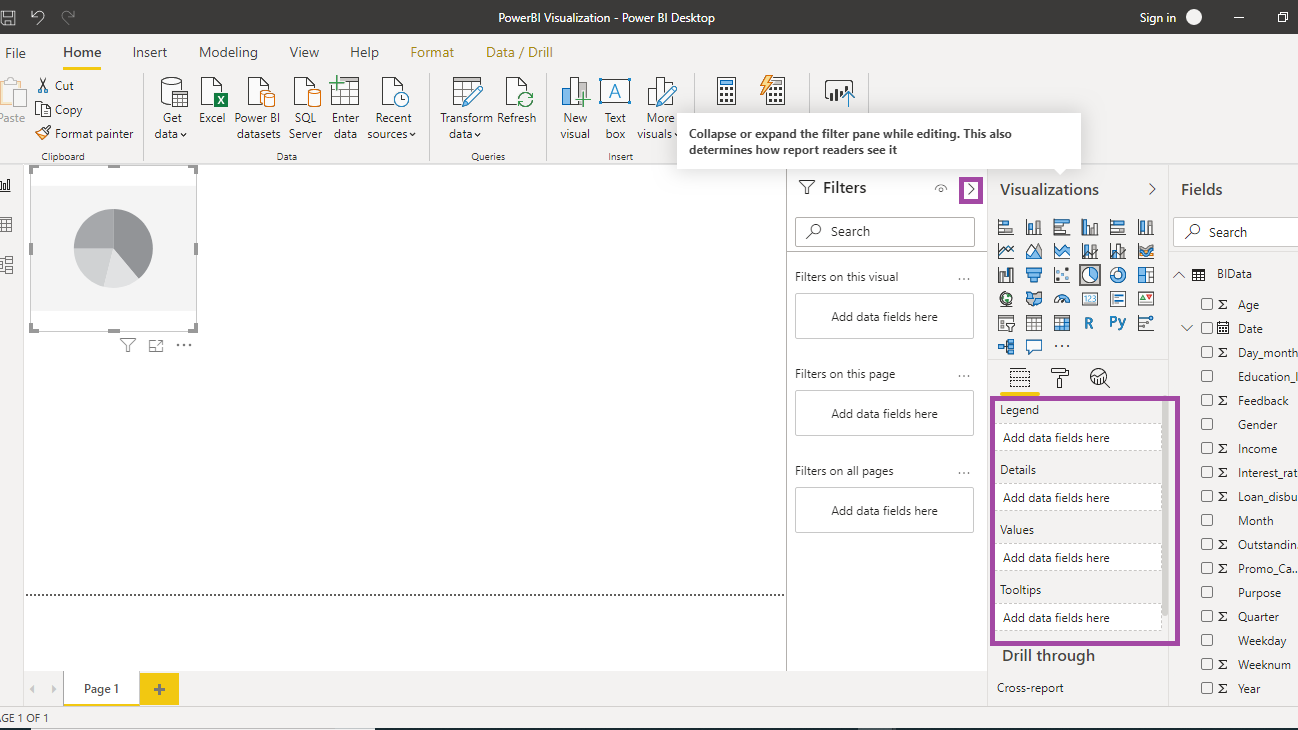Toggle the Filters pane eye visibility icon
The image size is (1298, 730).
[x=940, y=189]
